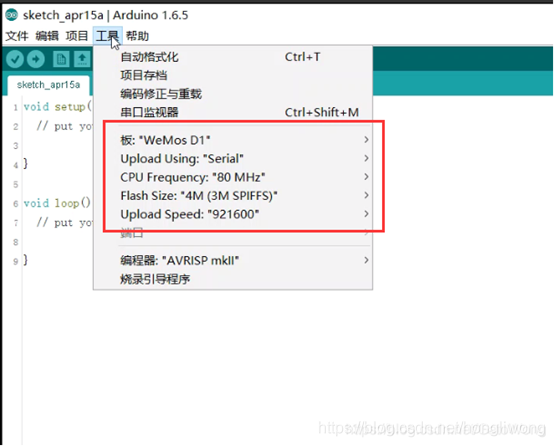Select 烧录引导程序 menu entry
Screen dimensions: 554x446
pyautogui.click(x=233, y=279)
